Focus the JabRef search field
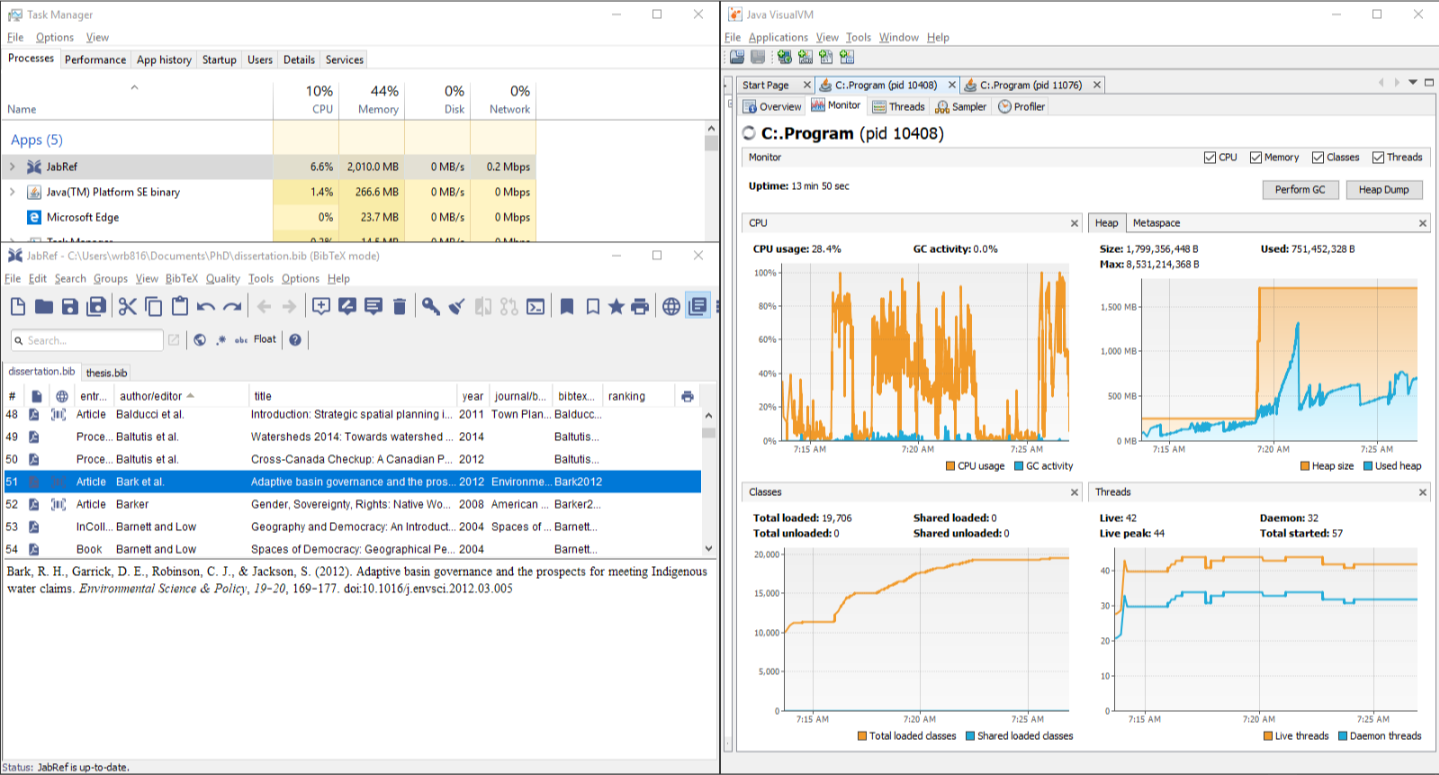 pos(87,340)
